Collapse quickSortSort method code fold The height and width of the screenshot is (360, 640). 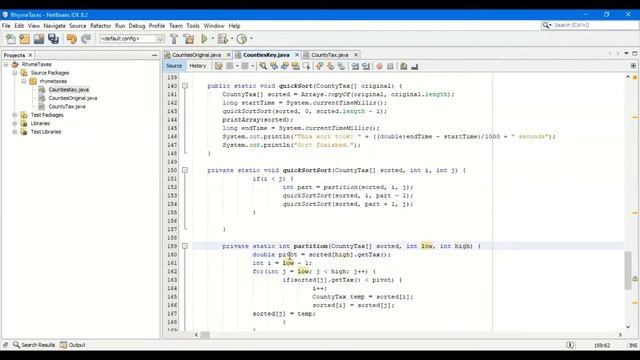tap(185, 170)
